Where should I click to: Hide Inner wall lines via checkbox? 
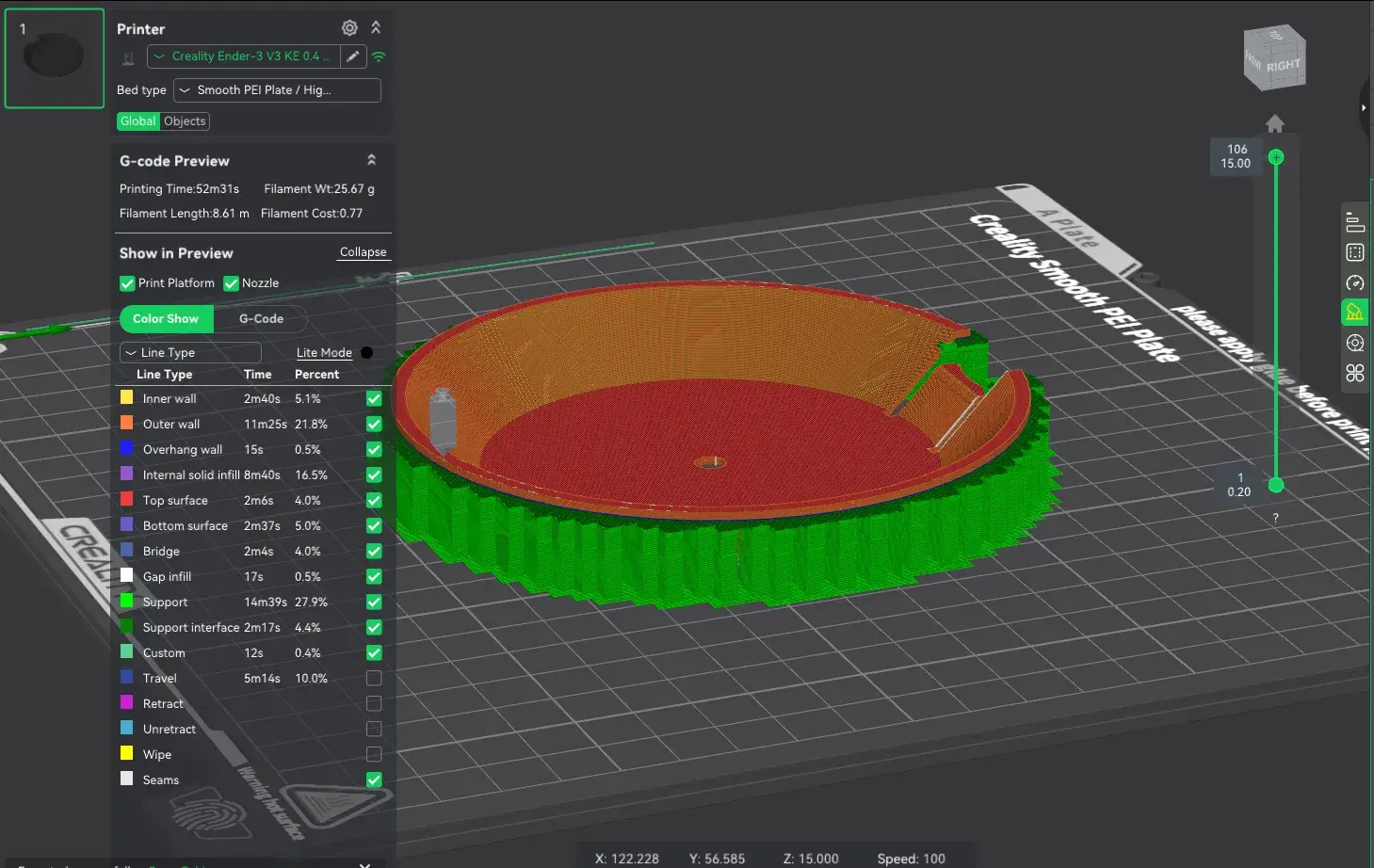[x=374, y=398]
